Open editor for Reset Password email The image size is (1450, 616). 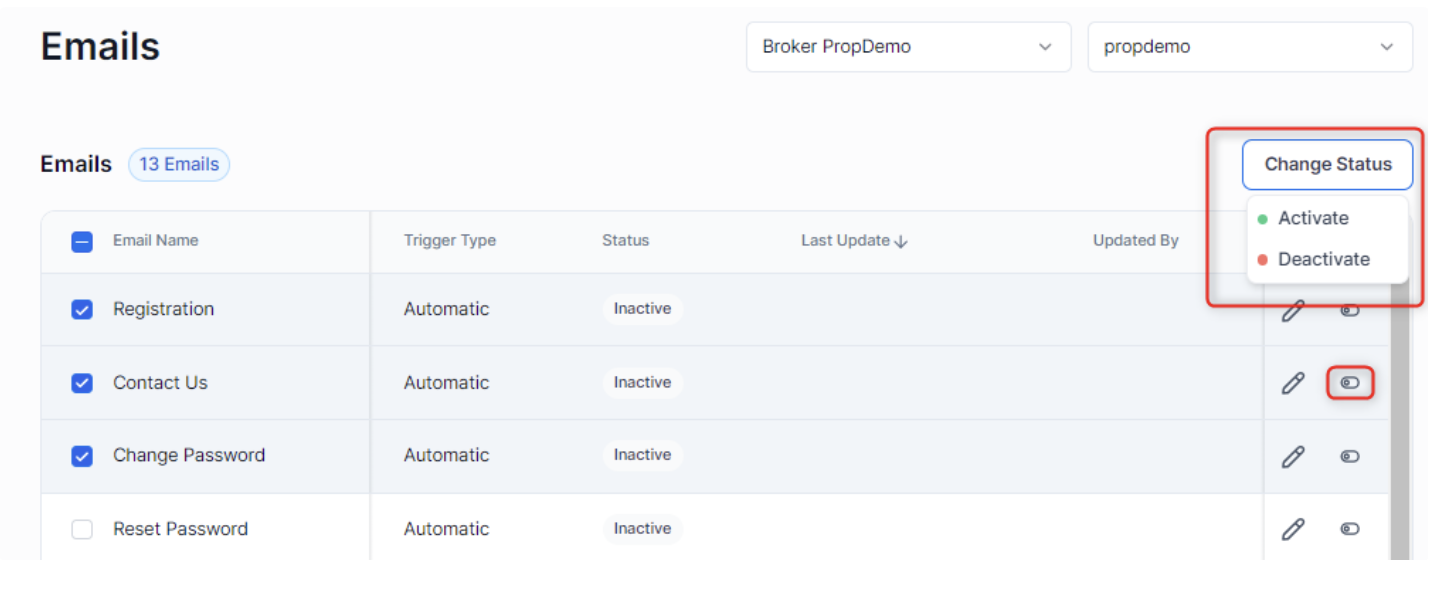[1293, 529]
